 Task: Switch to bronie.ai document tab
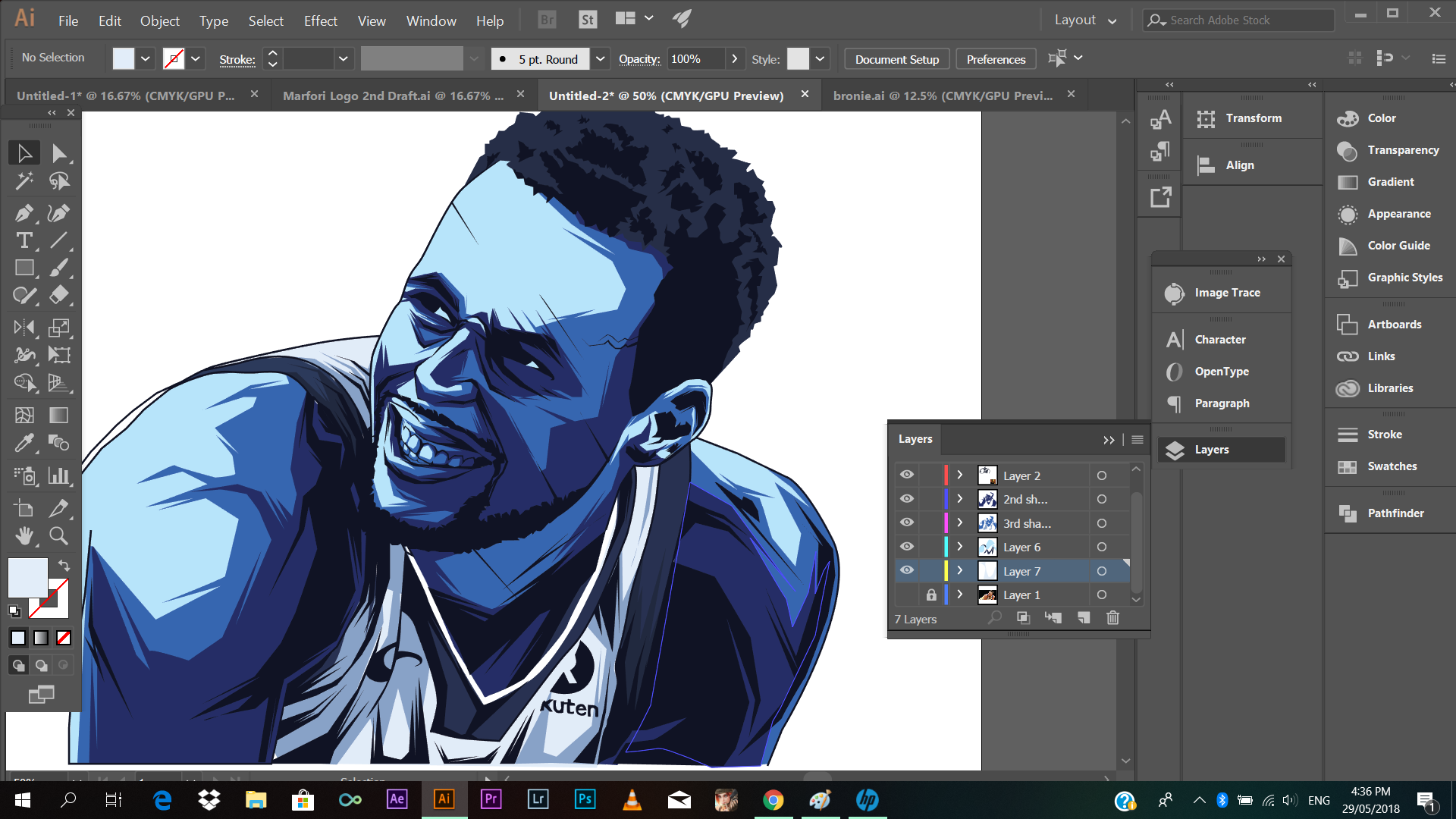click(943, 96)
